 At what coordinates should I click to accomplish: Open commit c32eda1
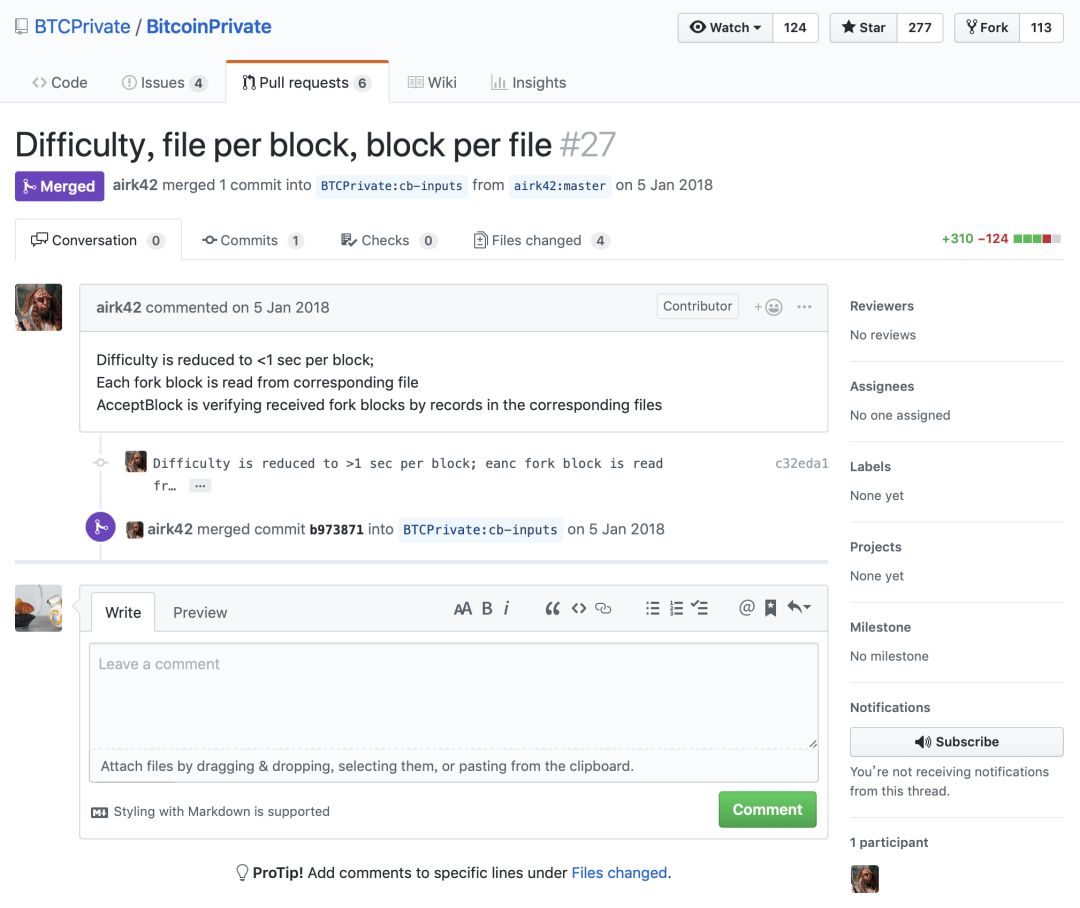tap(802, 464)
